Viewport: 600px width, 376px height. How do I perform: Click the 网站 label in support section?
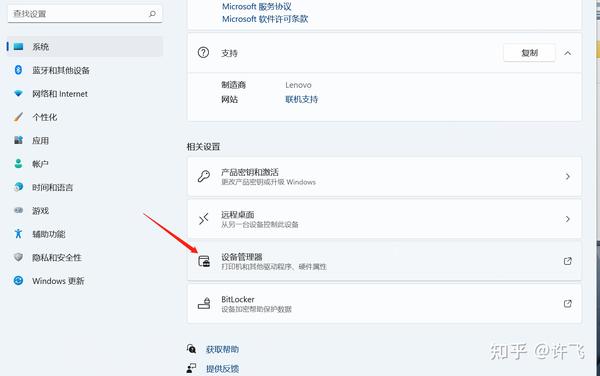point(230,99)
